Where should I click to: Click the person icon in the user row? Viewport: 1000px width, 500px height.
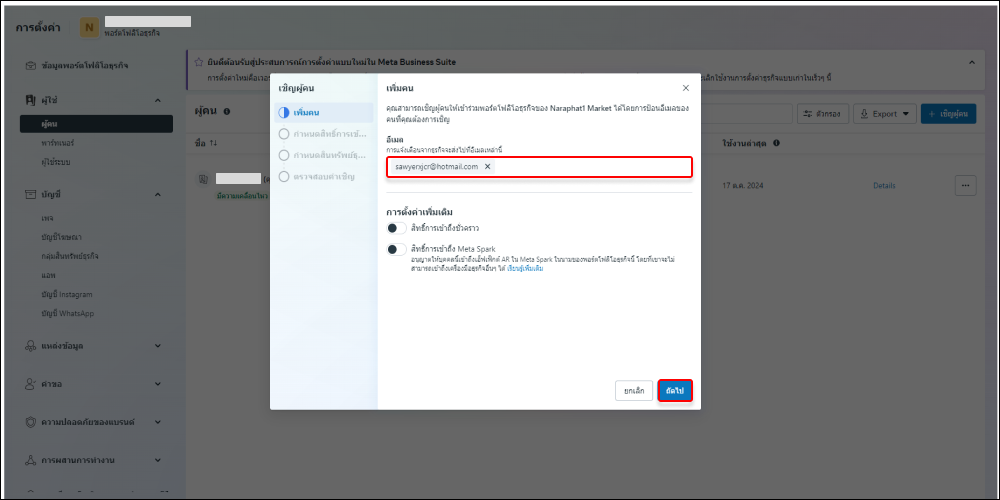pos(203,179)
